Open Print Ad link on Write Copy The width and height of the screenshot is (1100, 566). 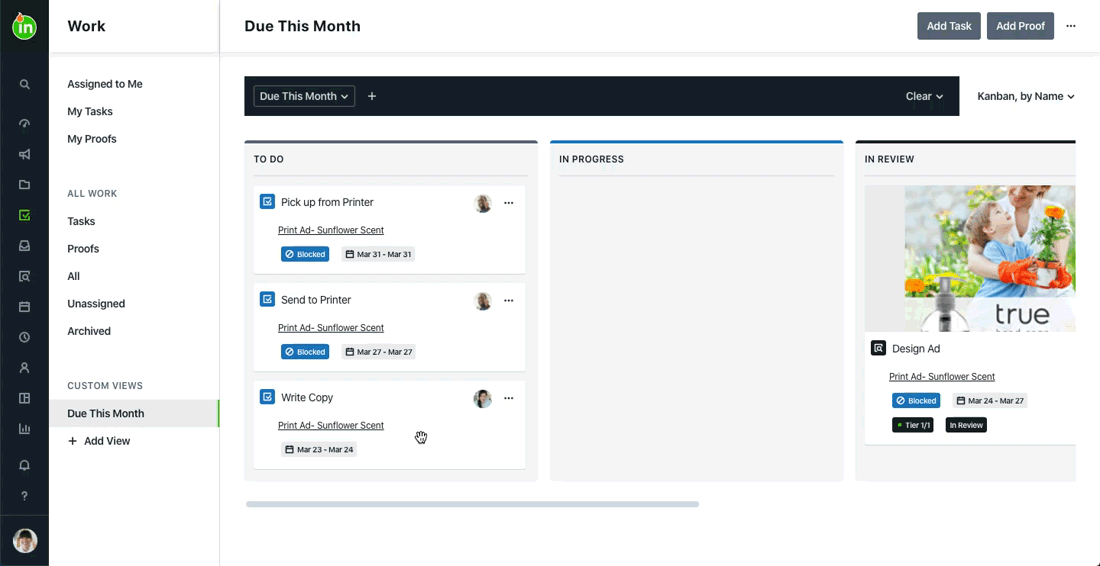(x=331, y=425)
